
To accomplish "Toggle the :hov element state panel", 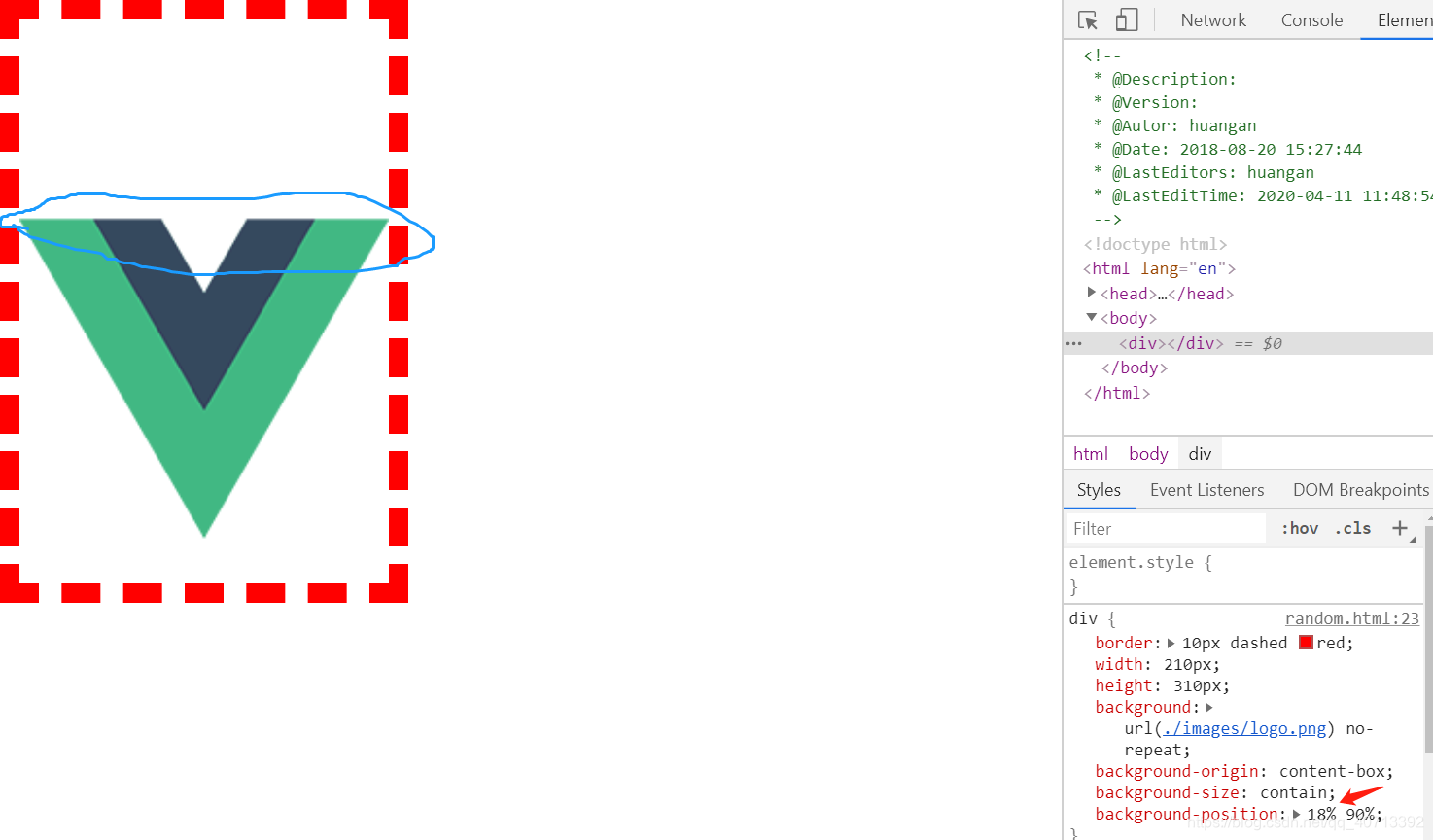I will click(x=1299, y=529).
